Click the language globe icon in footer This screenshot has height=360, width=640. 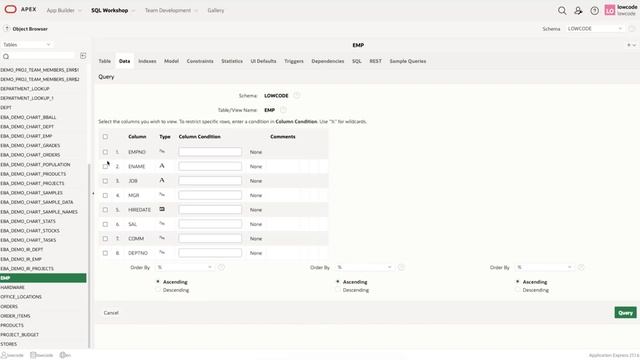(62, 355)
